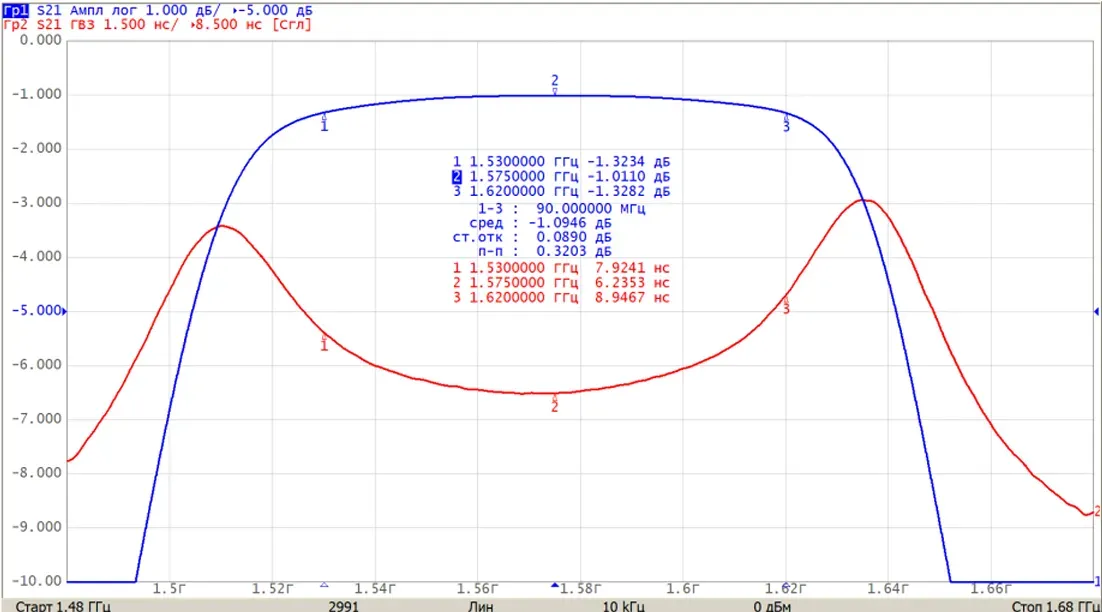
Task: Click the ГВЗ format of trace Гр2
Action: click(82, 25)
